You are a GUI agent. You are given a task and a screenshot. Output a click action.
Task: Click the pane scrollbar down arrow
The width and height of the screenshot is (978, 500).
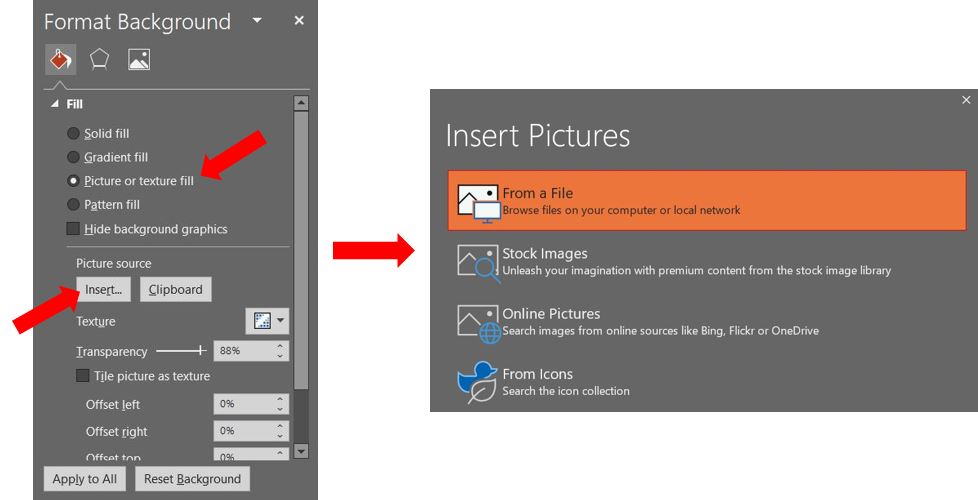pos(301,451)
